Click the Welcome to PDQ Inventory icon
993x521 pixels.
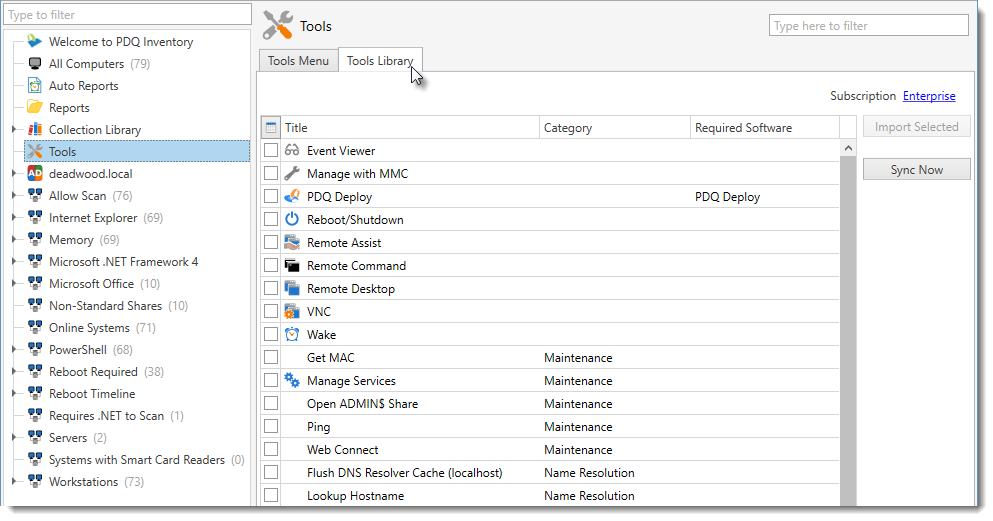pos(35,42)
